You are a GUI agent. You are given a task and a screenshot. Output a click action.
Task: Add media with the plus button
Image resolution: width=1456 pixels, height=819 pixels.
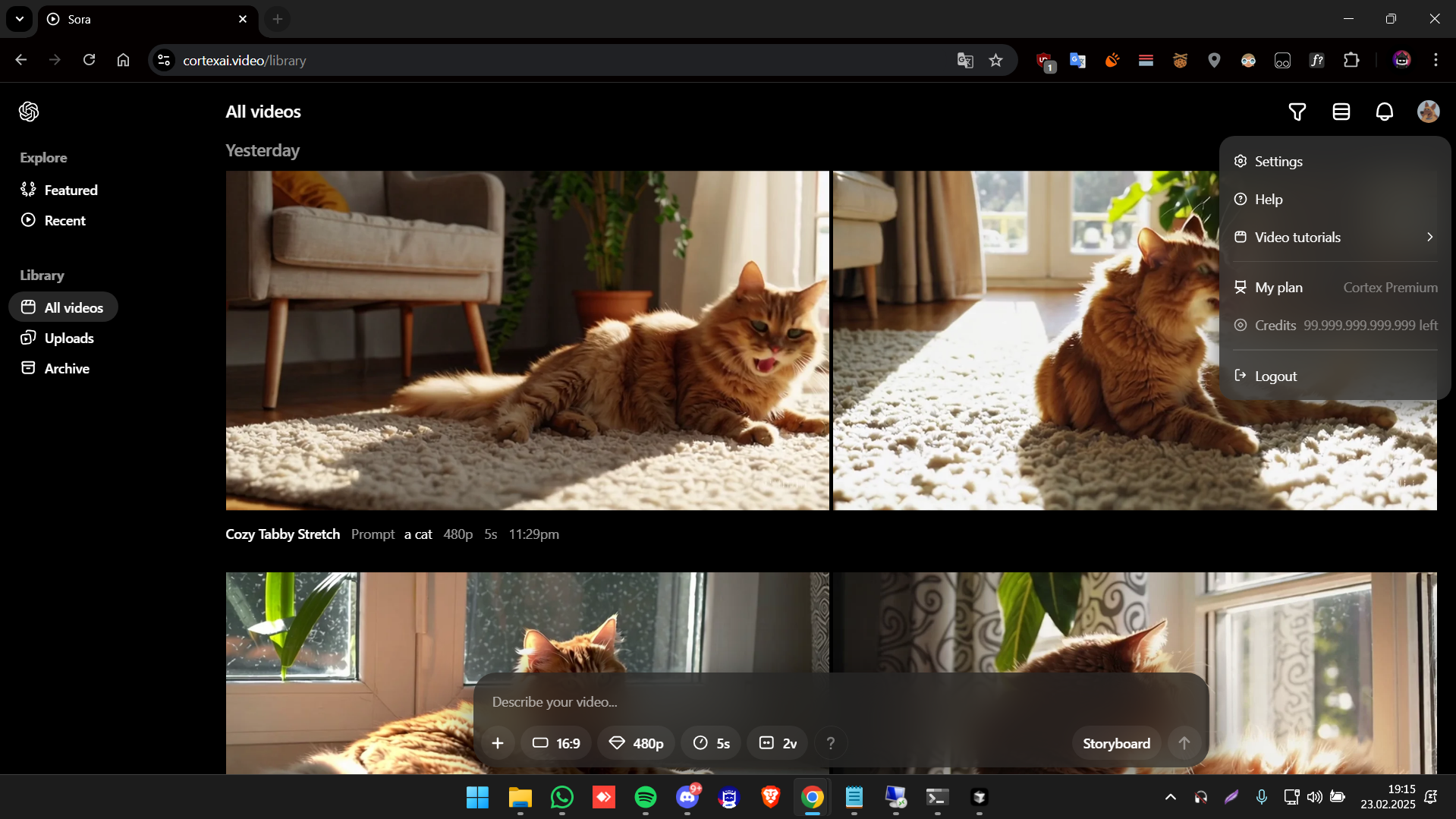(x=498, y=743)
